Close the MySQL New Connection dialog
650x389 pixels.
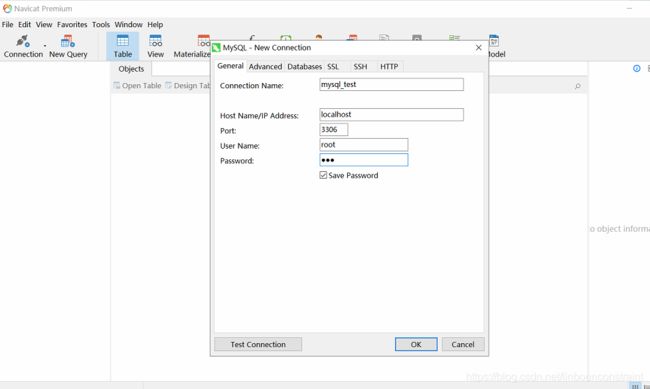(478, 48)
